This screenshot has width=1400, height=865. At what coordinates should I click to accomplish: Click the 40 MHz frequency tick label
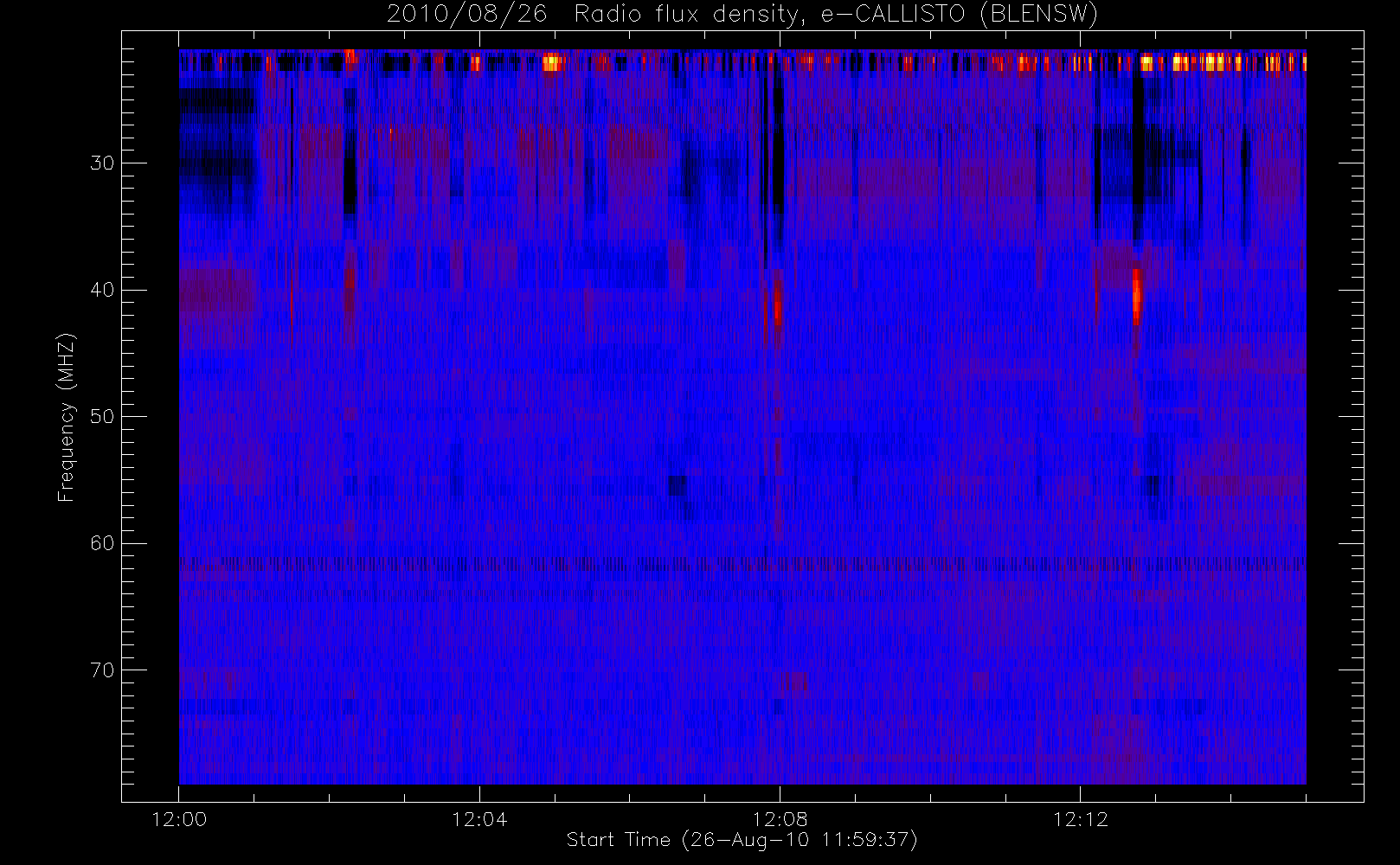point(102,290)
